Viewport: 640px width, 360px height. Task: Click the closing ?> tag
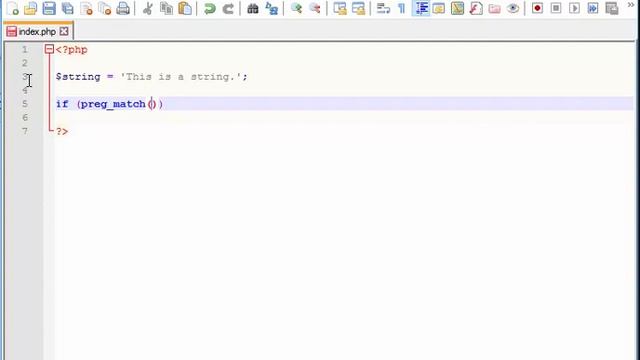point(62,131)
